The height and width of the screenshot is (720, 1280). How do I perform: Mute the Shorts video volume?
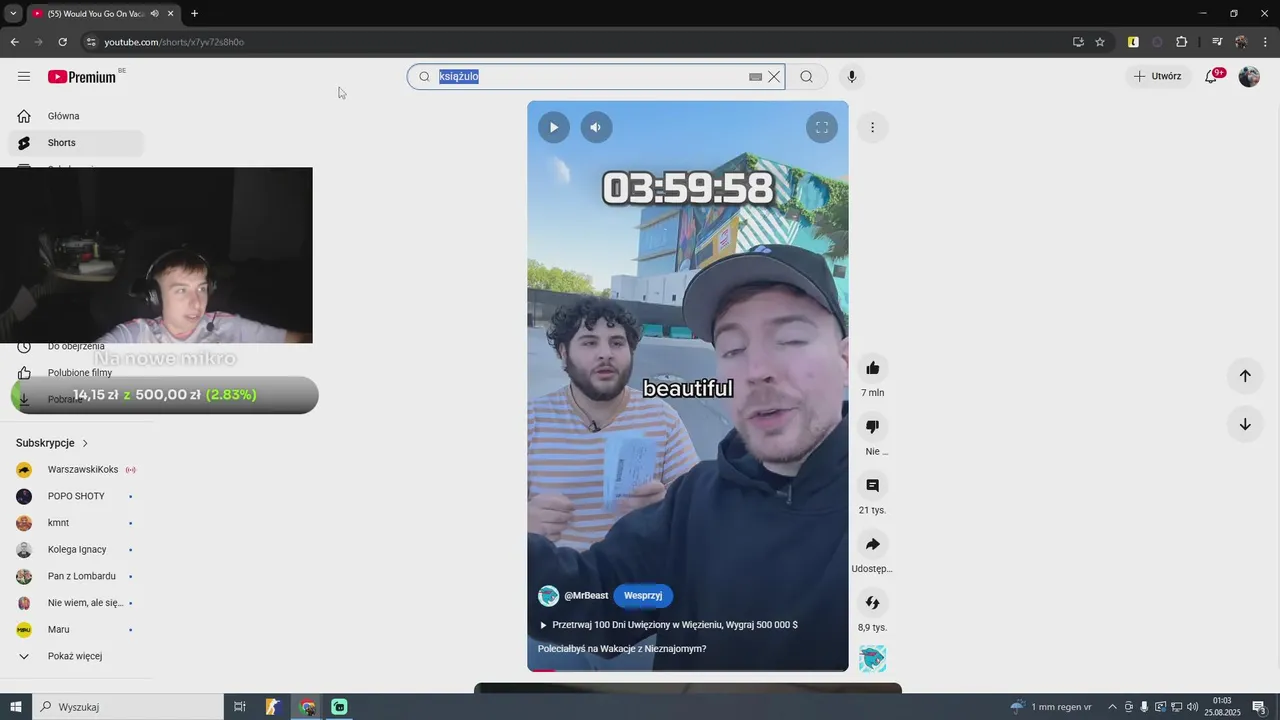[596, 127]
